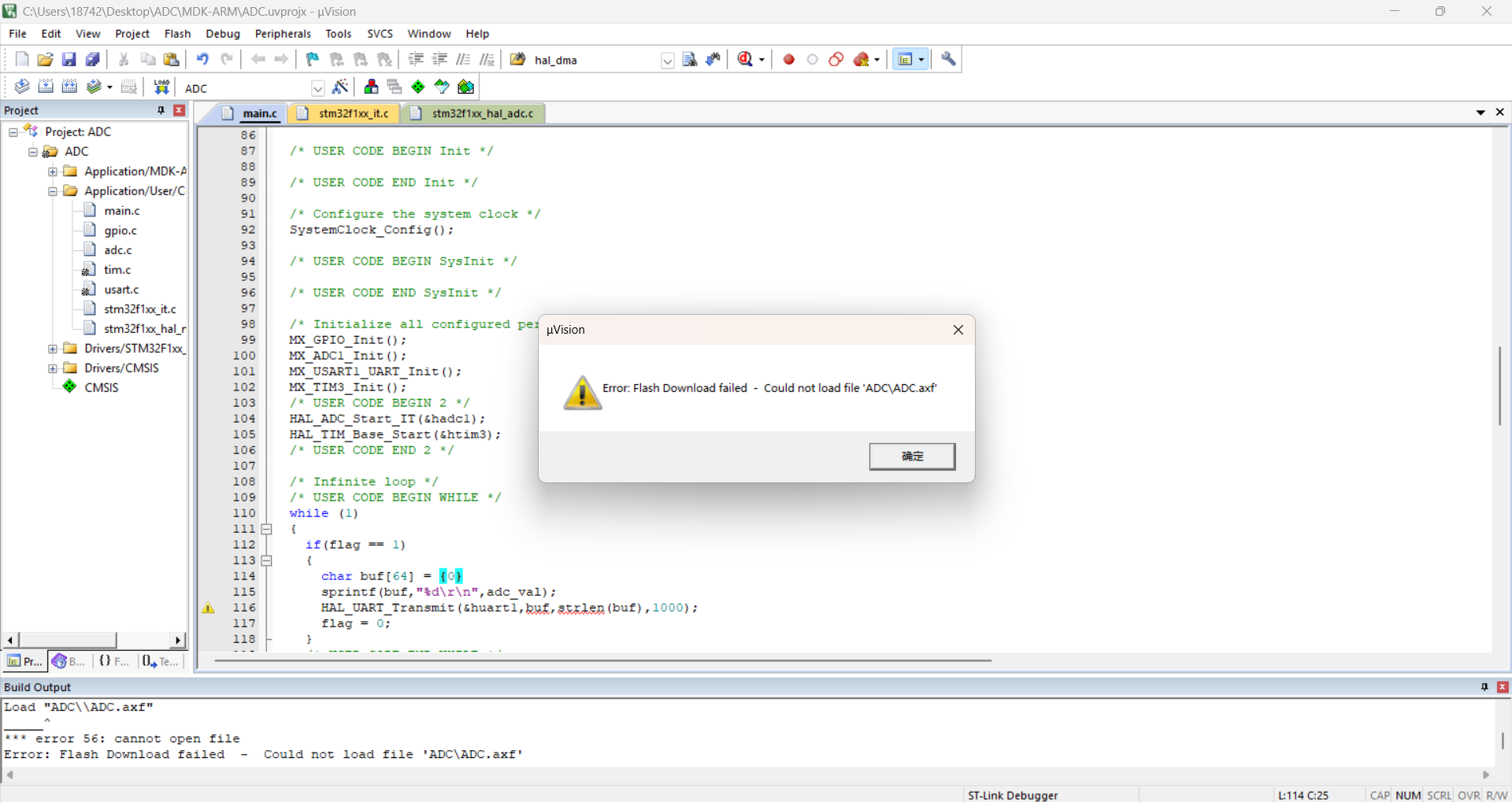Viewport: 1512px width, 802px height.
Task: Open the Configuration wrench icon
Action: pyautogui.click(x=948, y=60)
